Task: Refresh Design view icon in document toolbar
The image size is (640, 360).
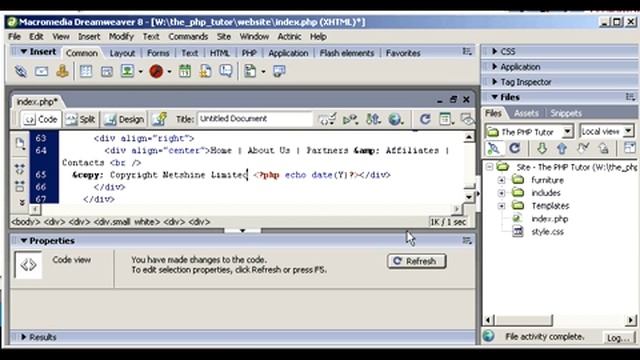Action: pos(425,119)
